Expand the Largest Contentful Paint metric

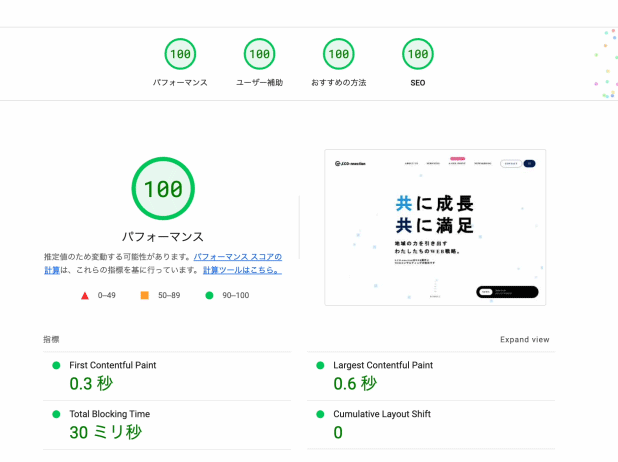coord(383,365)
